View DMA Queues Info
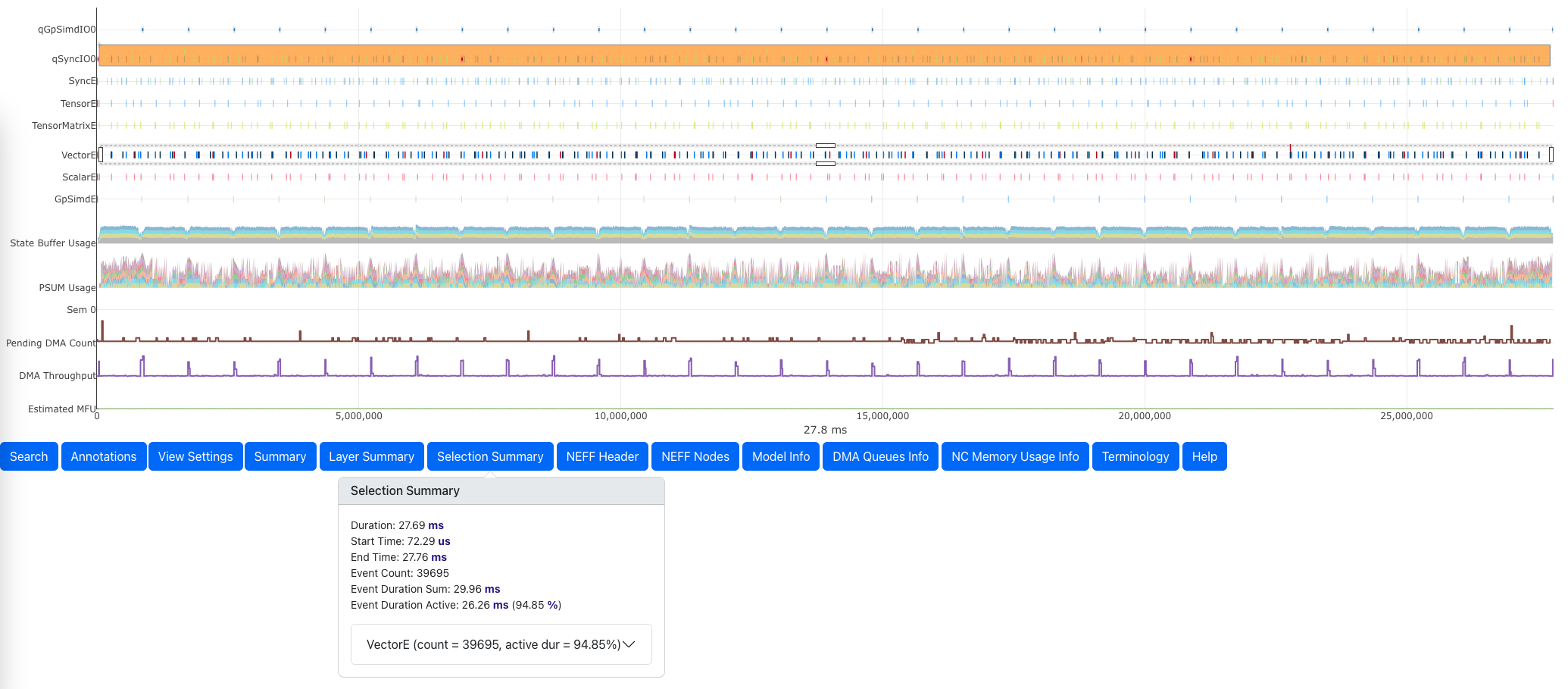The height and width of the screenshot is (689, 1568). click(880, 456)
